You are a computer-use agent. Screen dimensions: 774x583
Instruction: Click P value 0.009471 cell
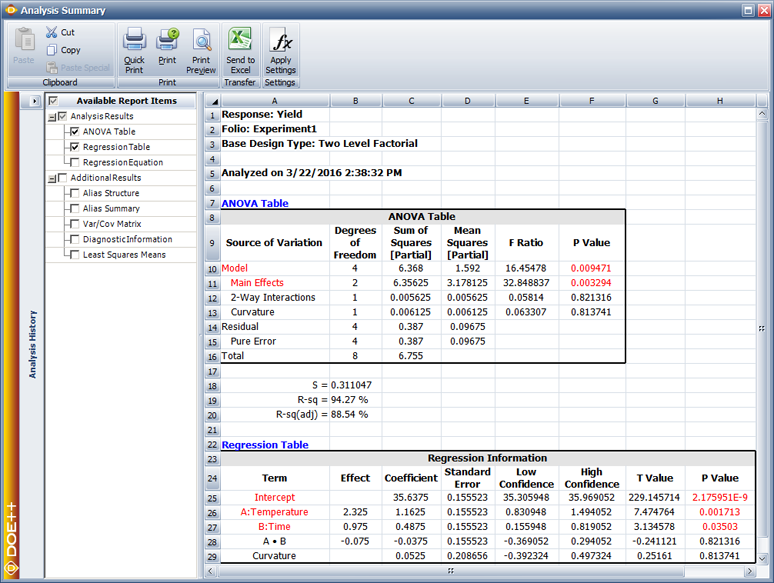[x=591, y=268]
